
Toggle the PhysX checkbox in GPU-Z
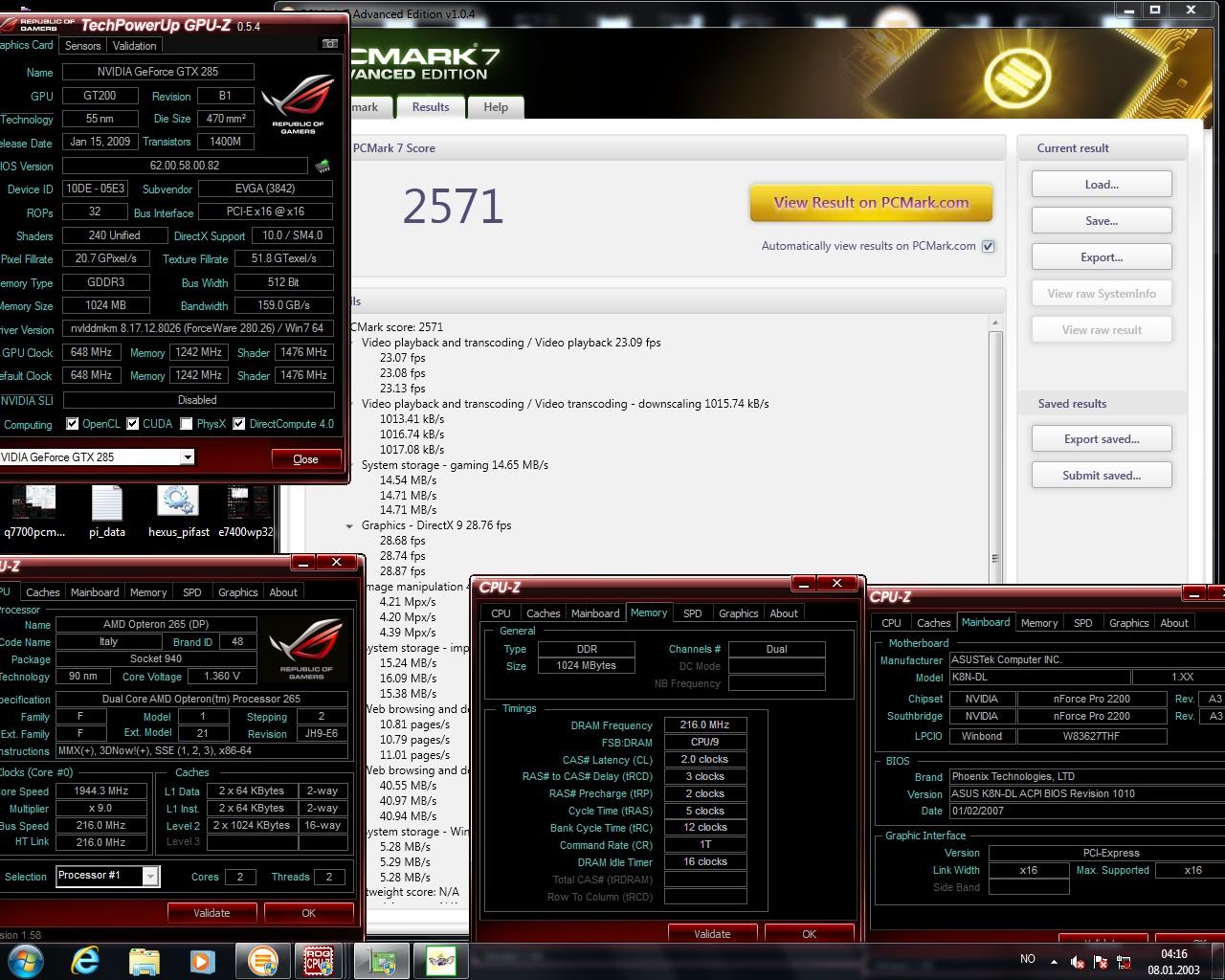click(x=187, y=423)
